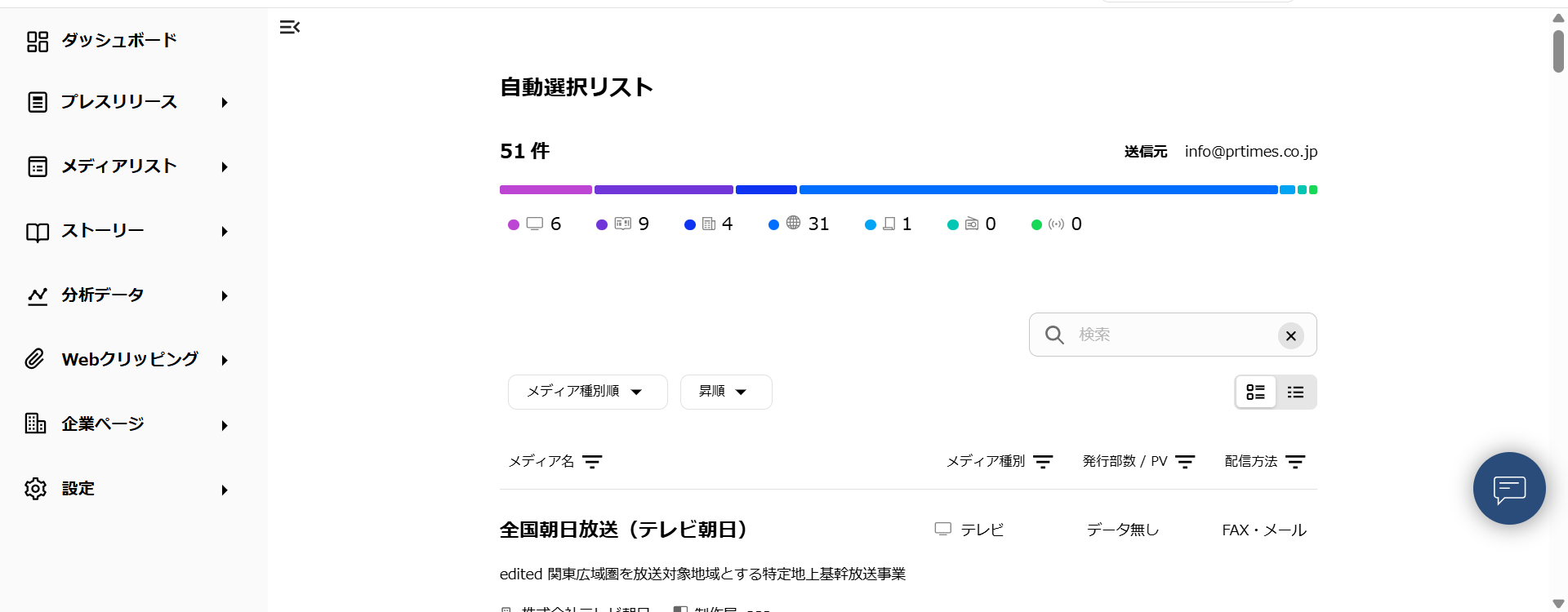Click 全国朝日放送（テレビ朝日） media name
Screen dimensions: 1568x612
pos(624,529)
